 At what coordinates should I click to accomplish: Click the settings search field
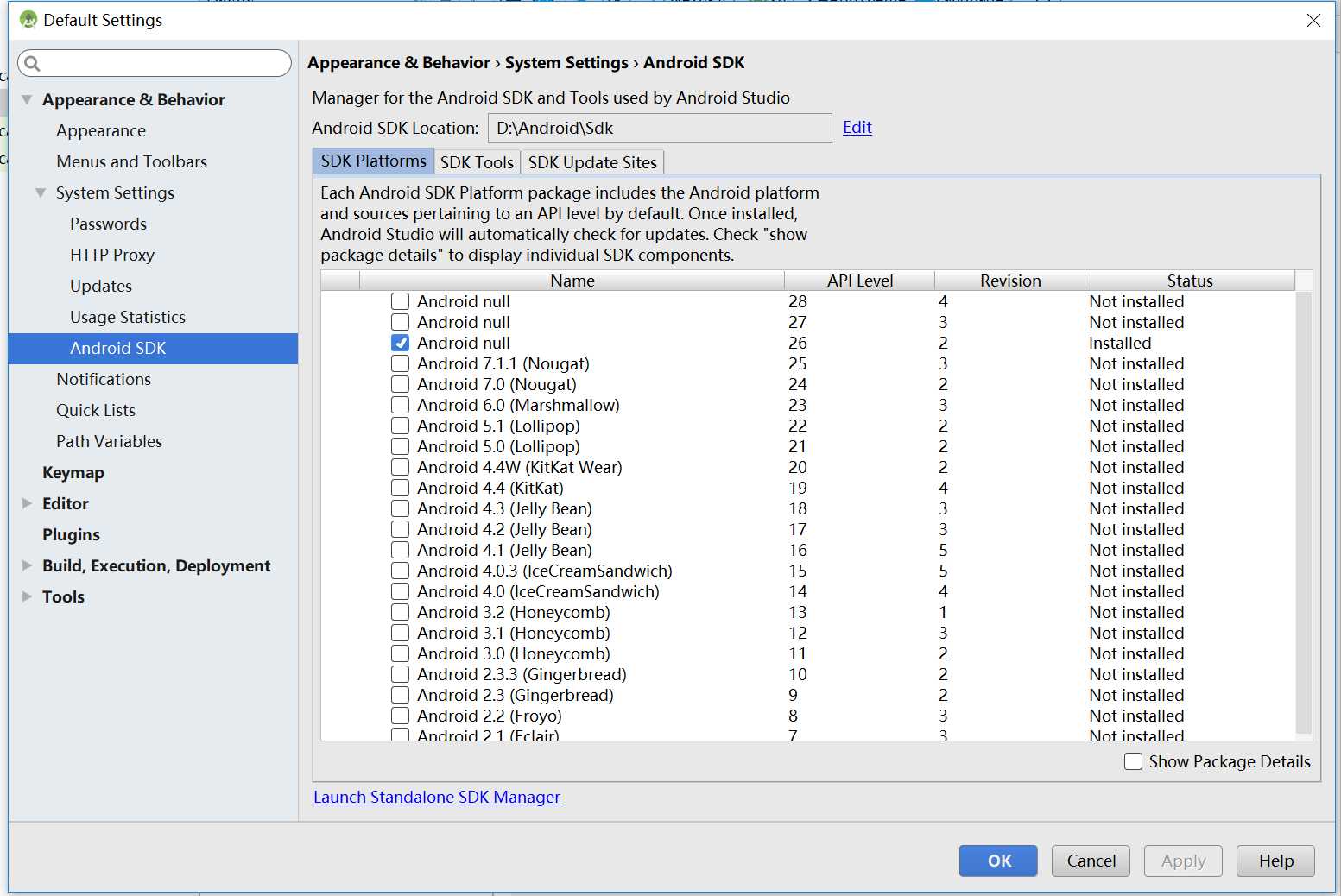tap(155, 63)
